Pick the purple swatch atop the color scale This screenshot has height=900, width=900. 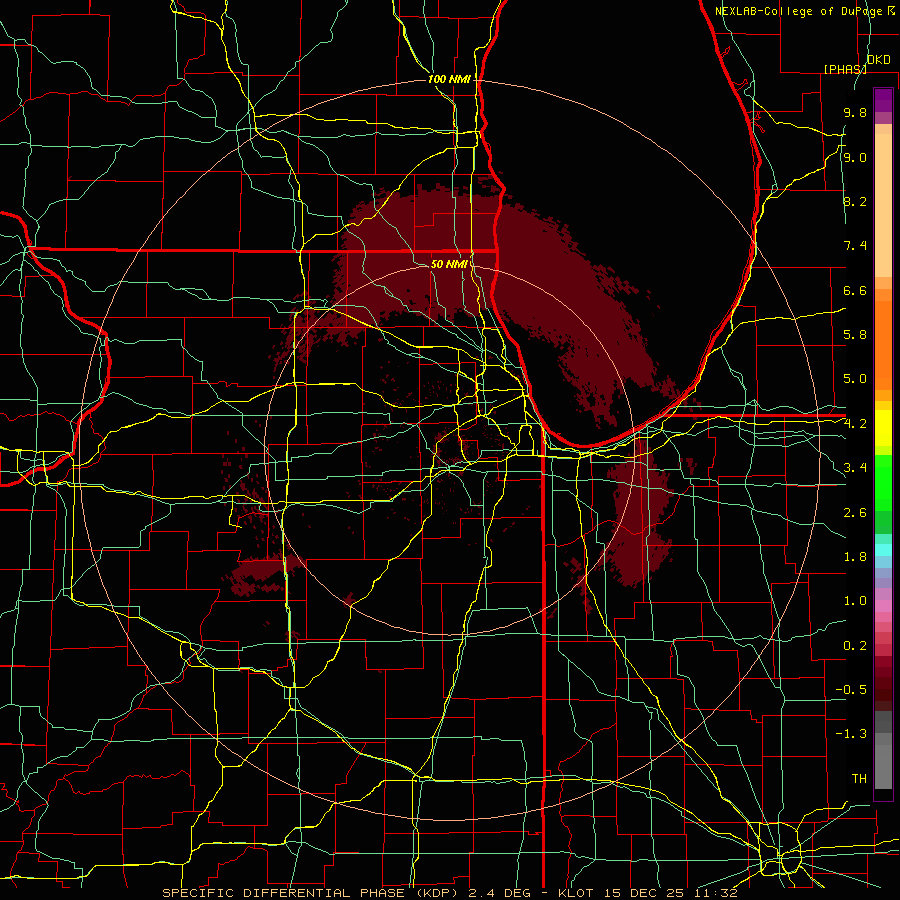click(883, 100)
